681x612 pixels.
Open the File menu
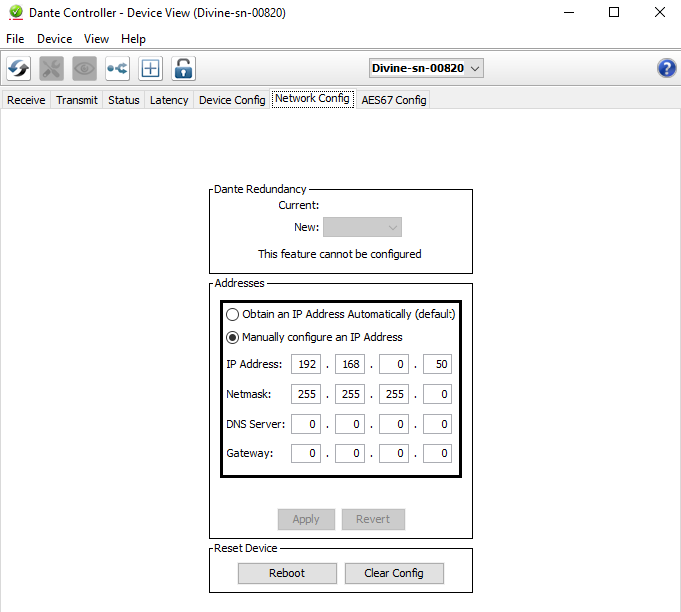[x=15, y=39]
